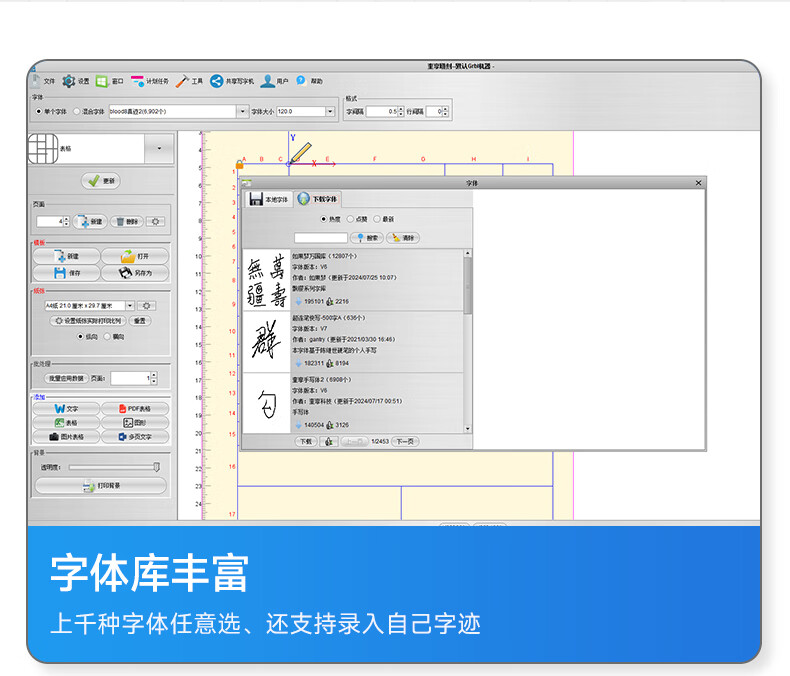Increment the page number 4 stepper

tap(66, 219)
